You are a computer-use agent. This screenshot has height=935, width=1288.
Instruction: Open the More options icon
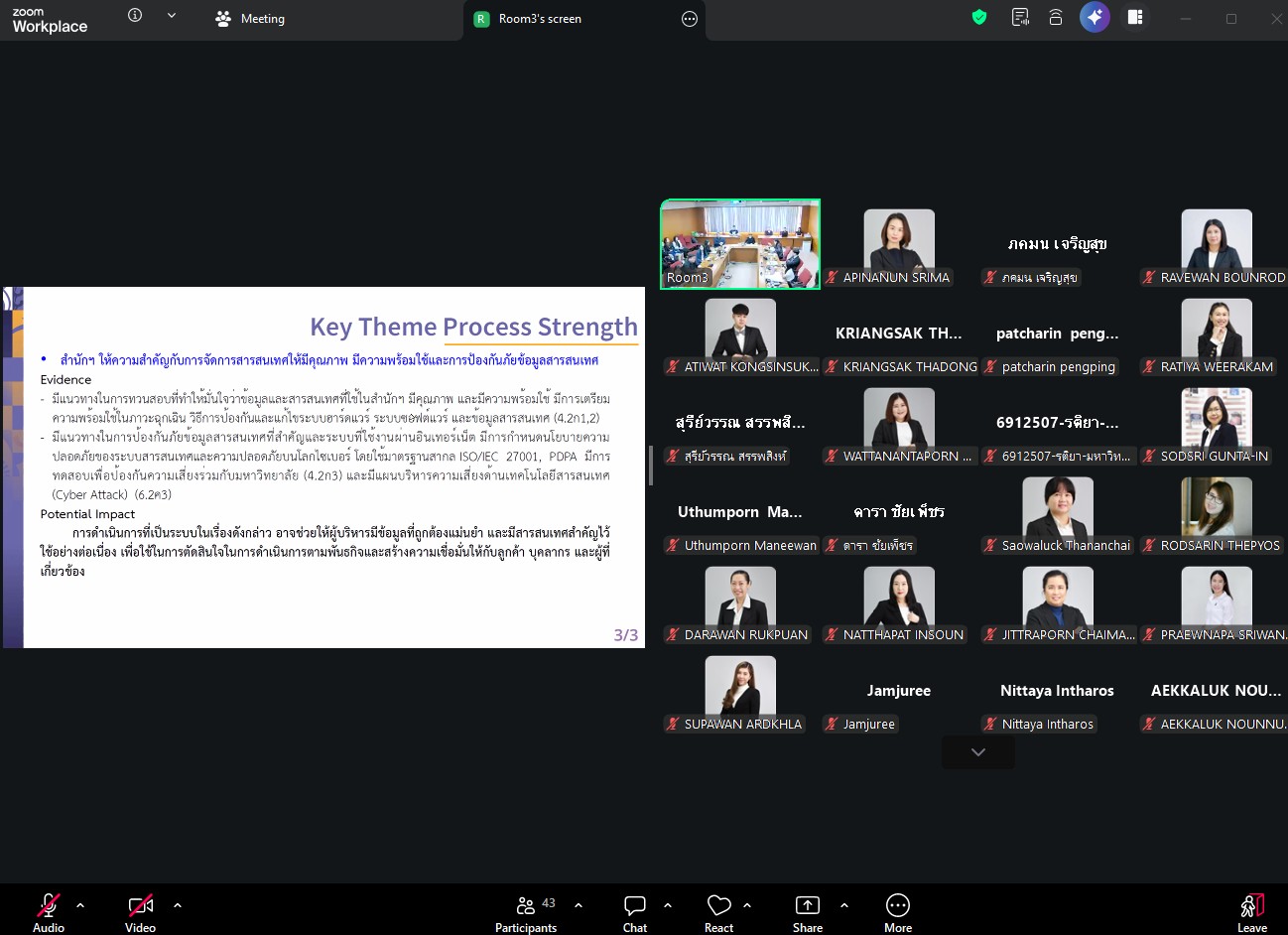click(x=897, y=905)
